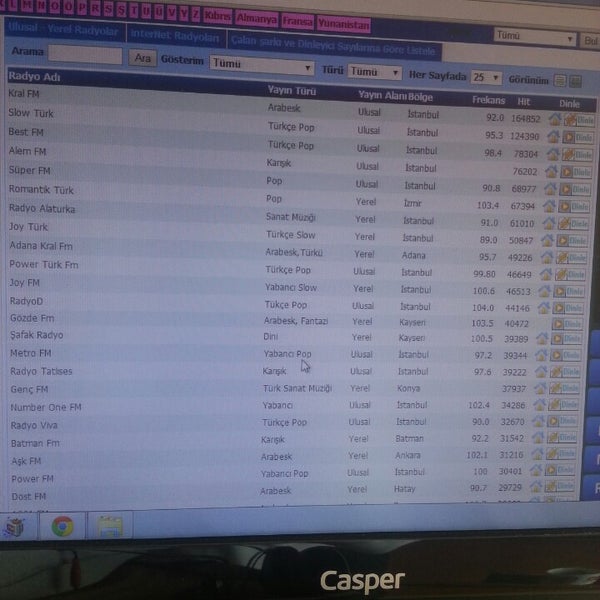Open the top-right Tümü dropdown beside Bul

535,37
